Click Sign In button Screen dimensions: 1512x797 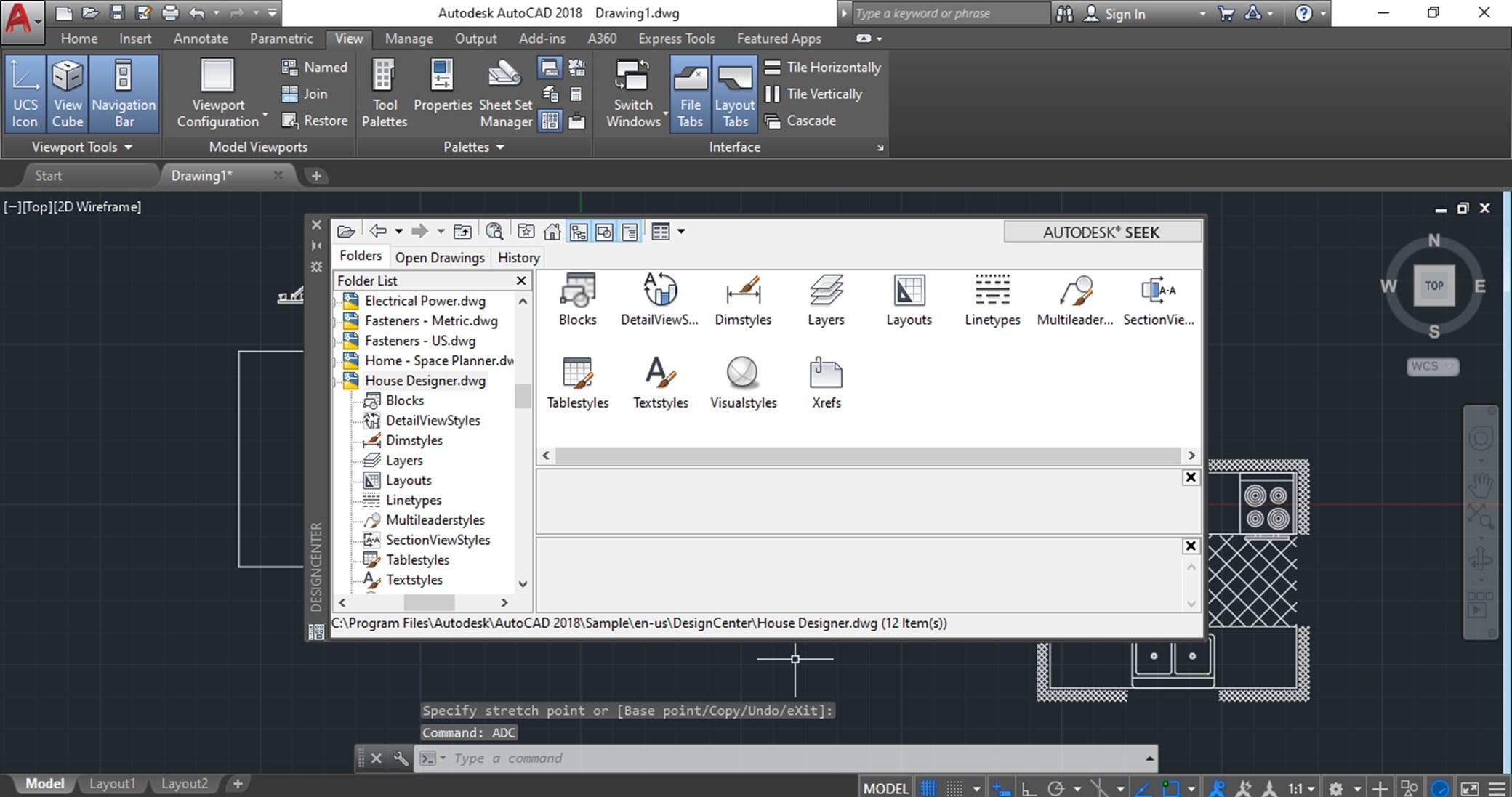[1116, 13]
